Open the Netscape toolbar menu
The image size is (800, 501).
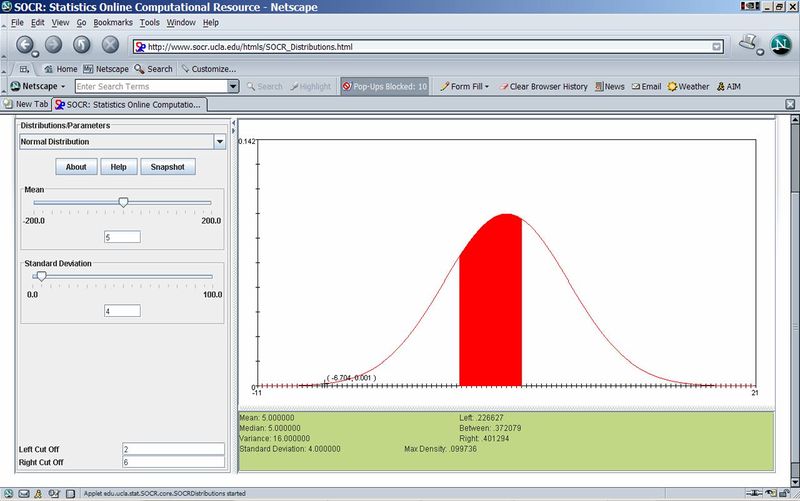click(38, 86)
